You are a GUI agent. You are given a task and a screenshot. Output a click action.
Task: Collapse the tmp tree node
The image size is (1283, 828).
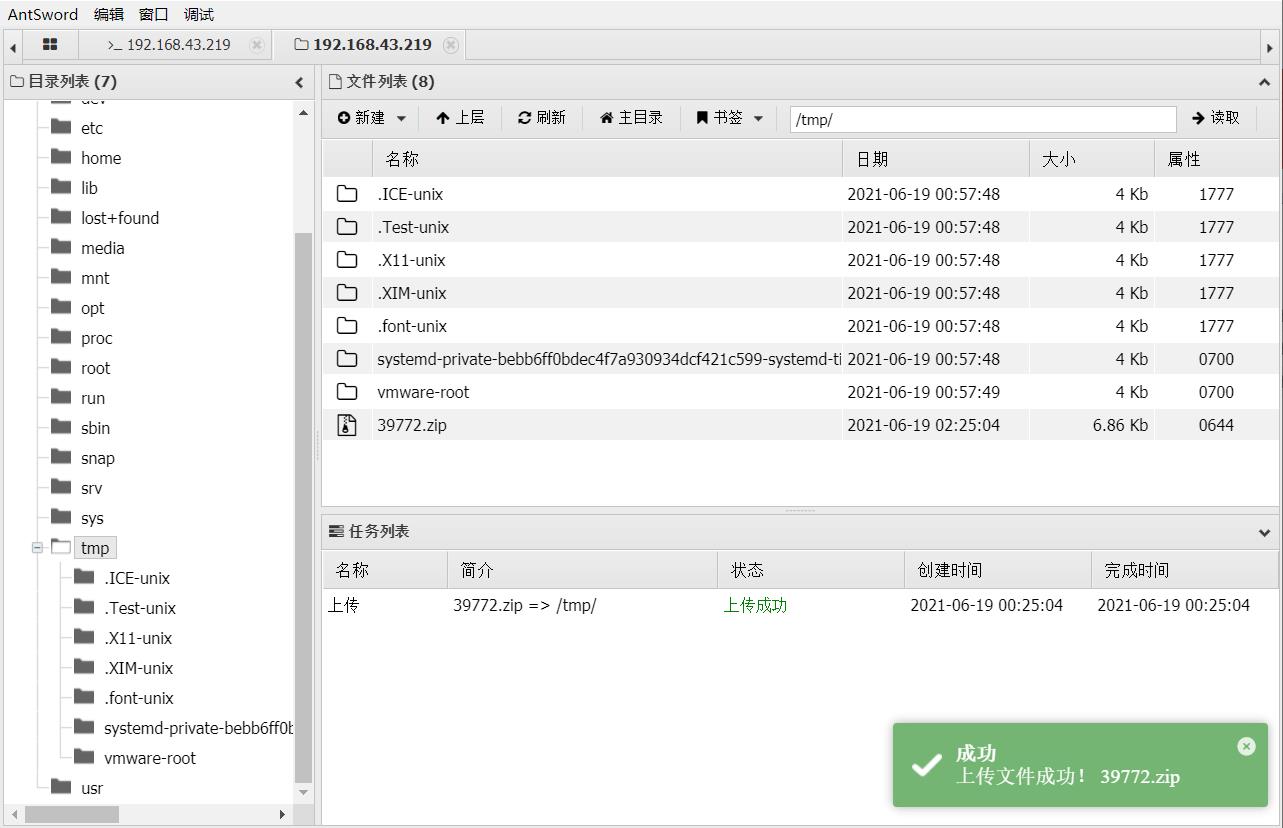37,548
